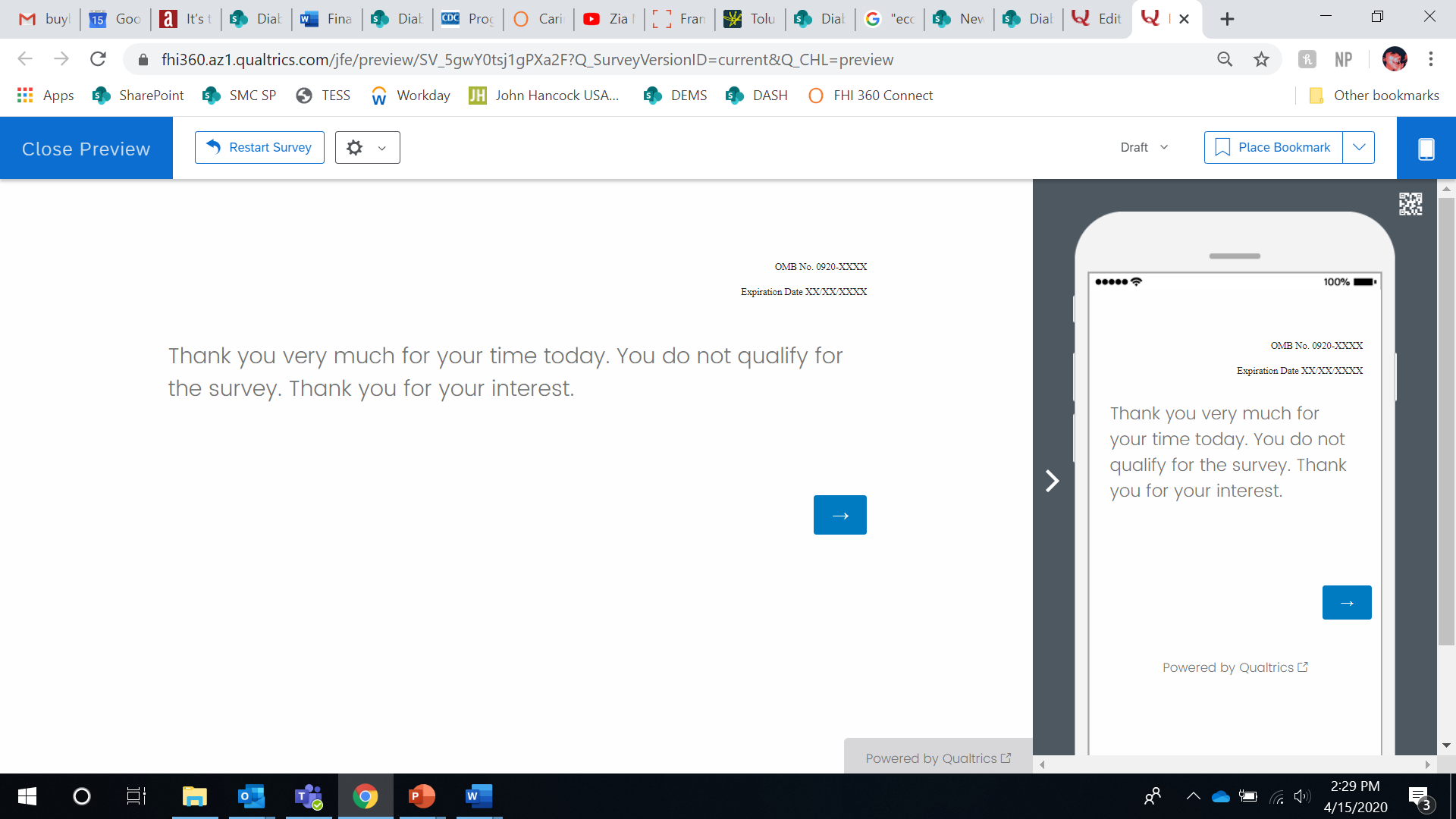1456x819 pixels.
Task: Click the Place Bookmark button
Action: (x=1273, y=147)
